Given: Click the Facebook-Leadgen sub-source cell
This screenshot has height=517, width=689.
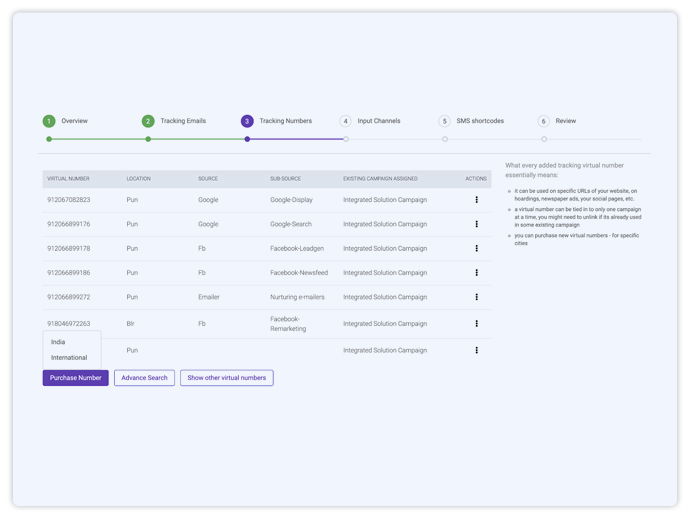Looking at the screenshot, I should [x=297, y=249].
